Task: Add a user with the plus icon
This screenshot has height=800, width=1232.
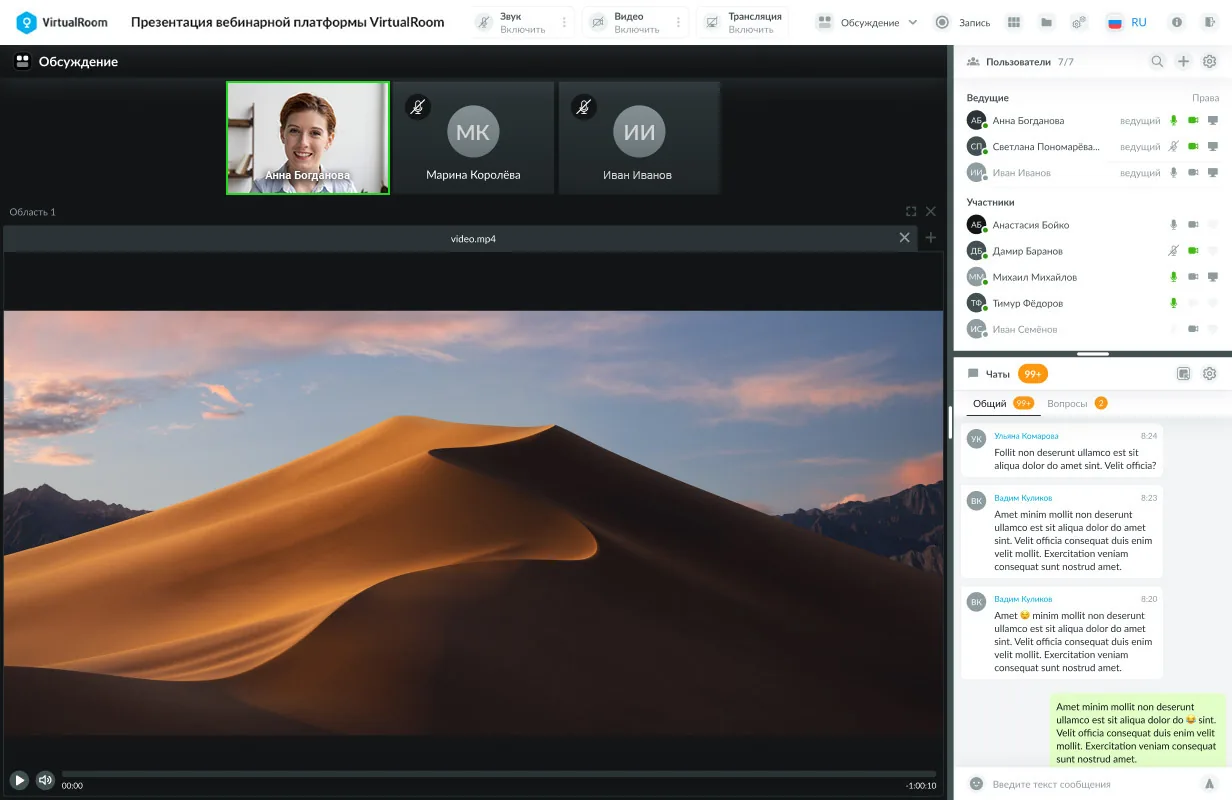Action: 1183,62
